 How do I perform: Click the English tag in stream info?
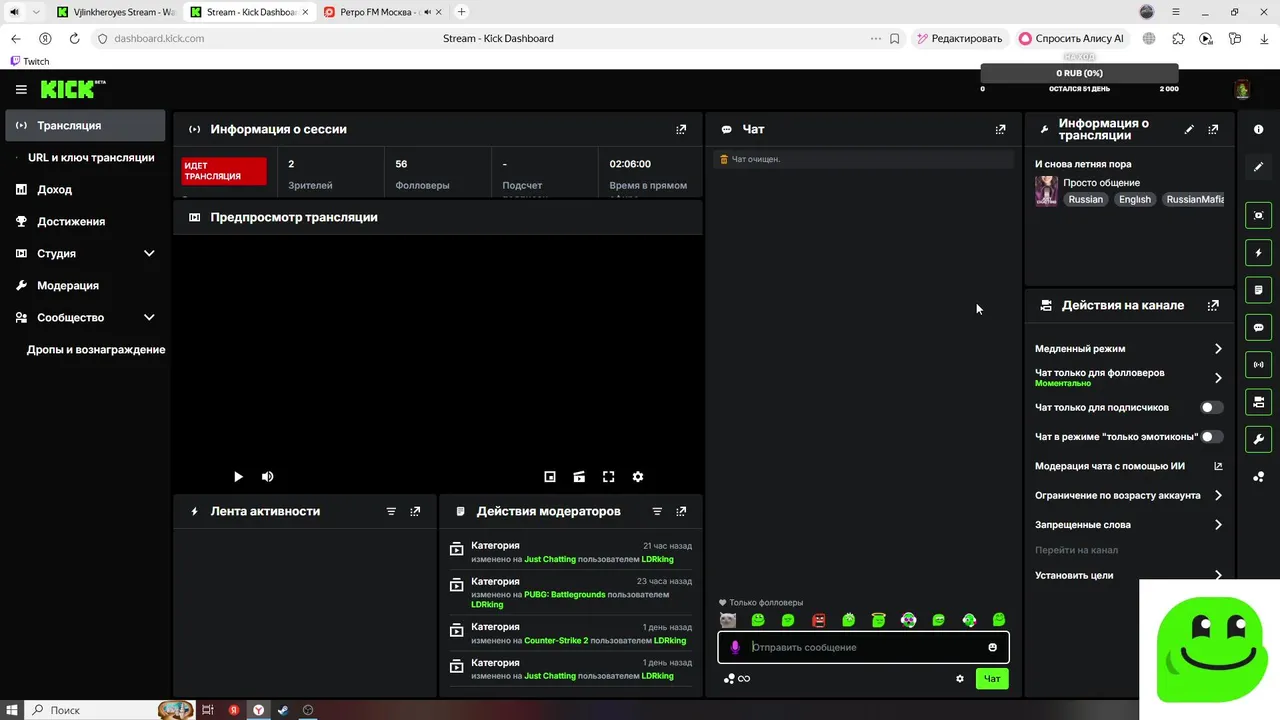1135,199
